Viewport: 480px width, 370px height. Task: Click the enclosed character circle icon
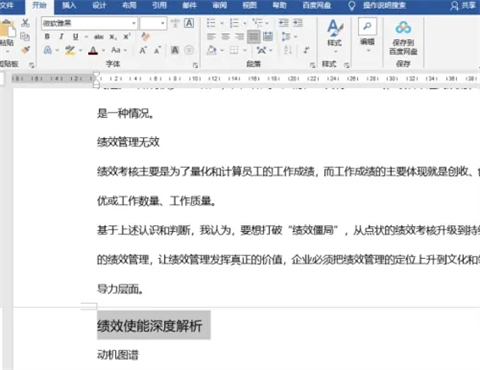click(x=189, y=50)
